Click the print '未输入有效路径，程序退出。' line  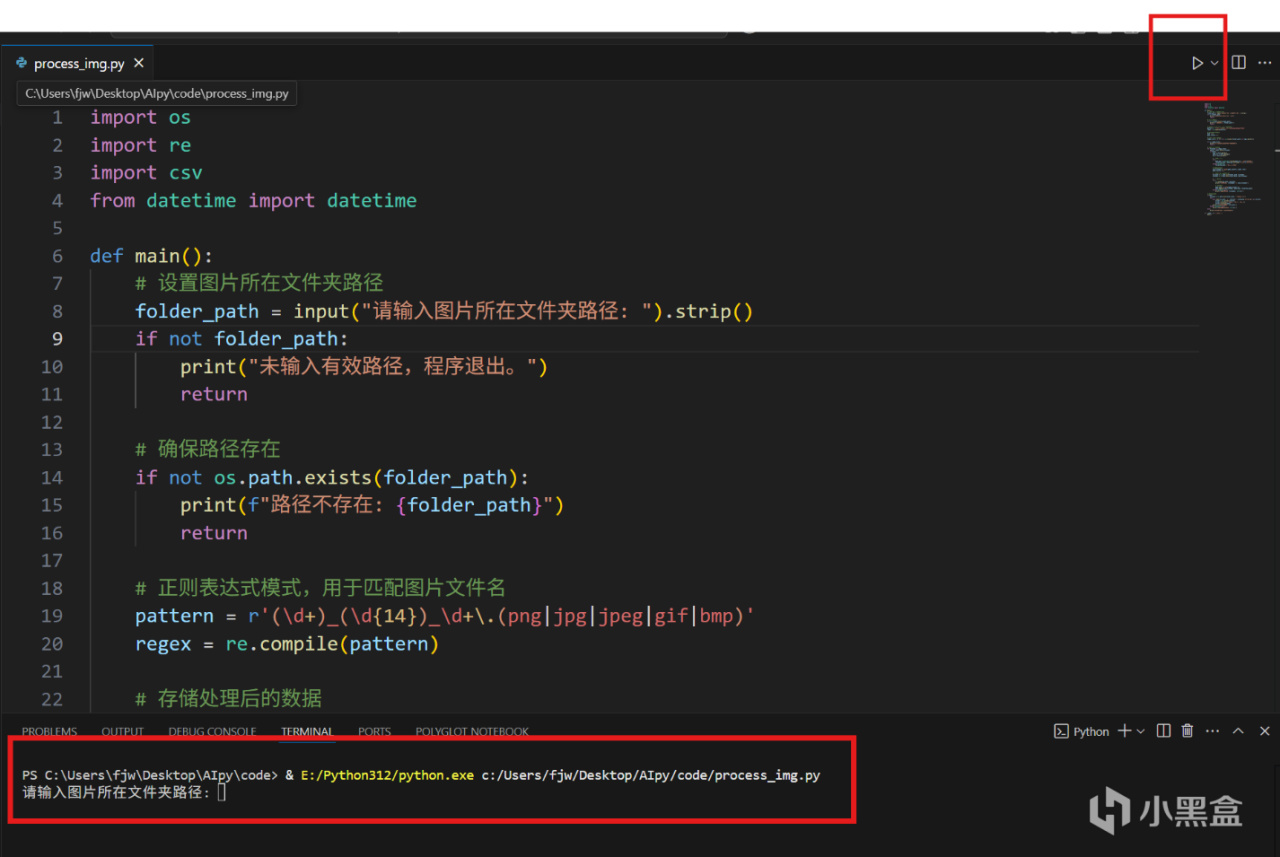364,367
